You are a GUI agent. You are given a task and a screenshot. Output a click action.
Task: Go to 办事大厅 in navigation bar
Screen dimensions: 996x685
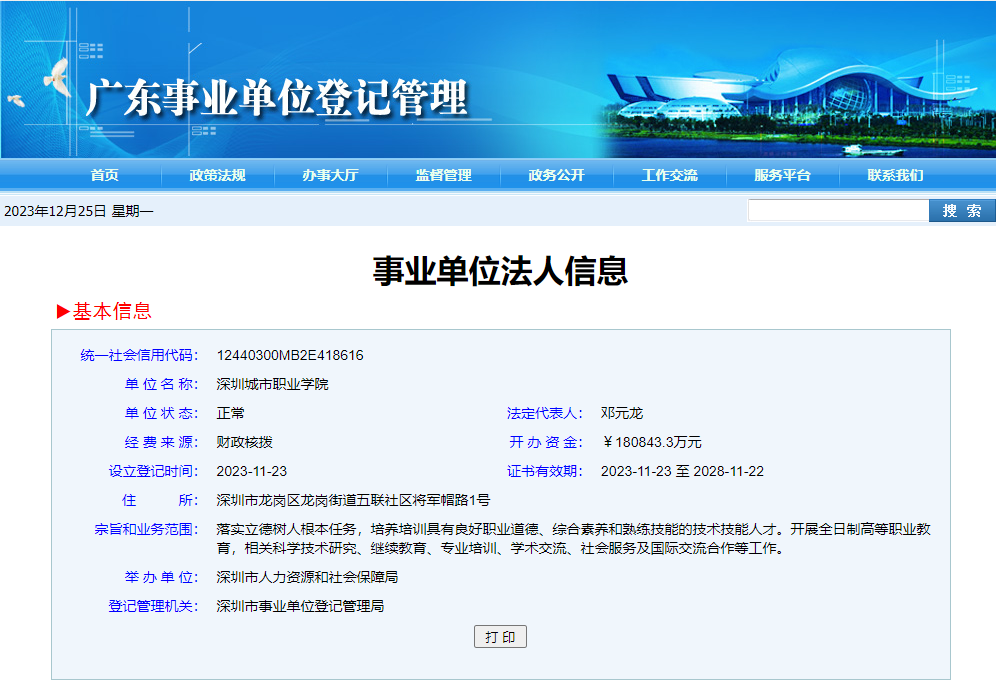(330, 175)
